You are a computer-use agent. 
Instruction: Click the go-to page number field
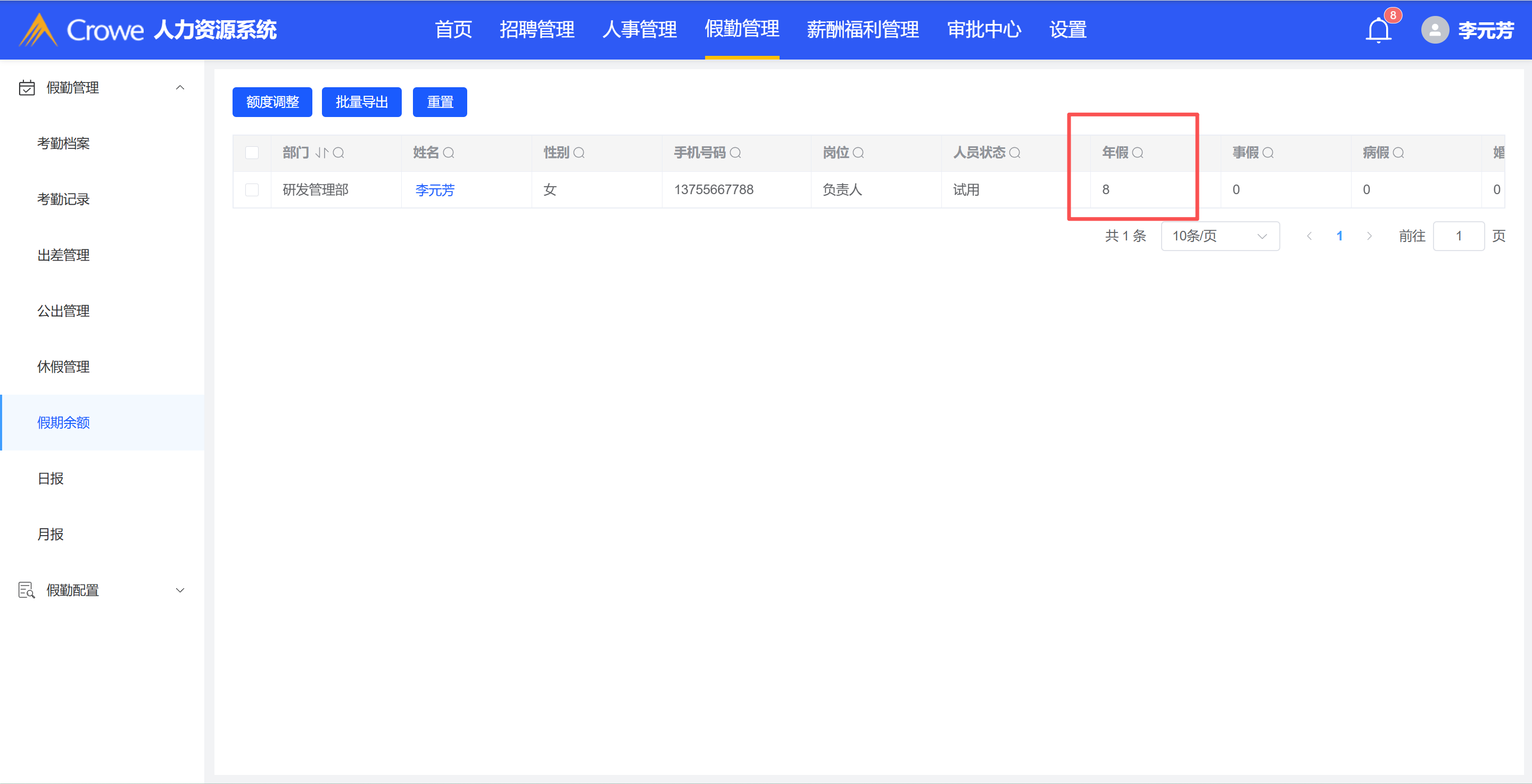pyautogui.click(x=1458, y=236)
